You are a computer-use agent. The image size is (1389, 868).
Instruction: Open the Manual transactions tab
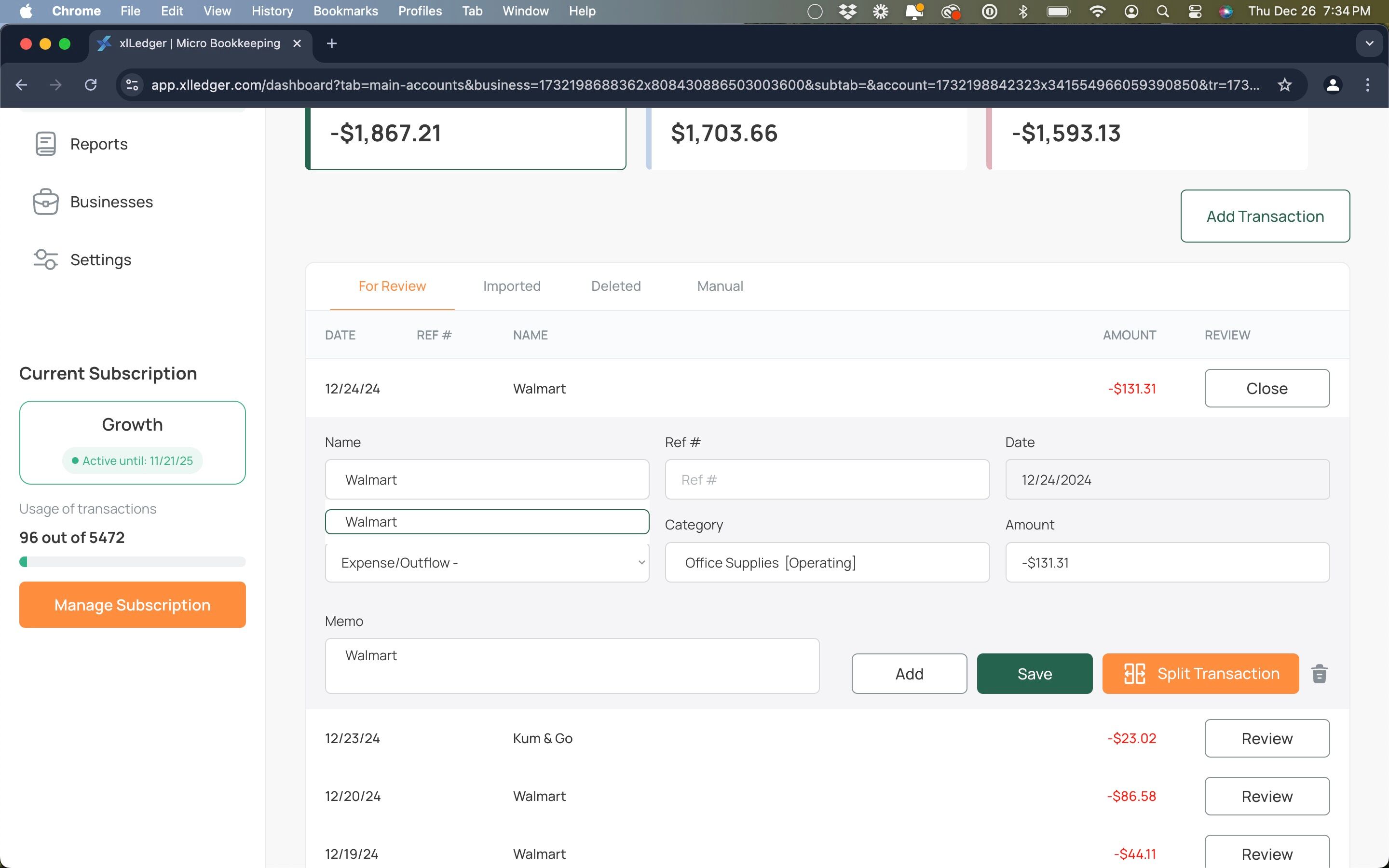tap(720, 286)
